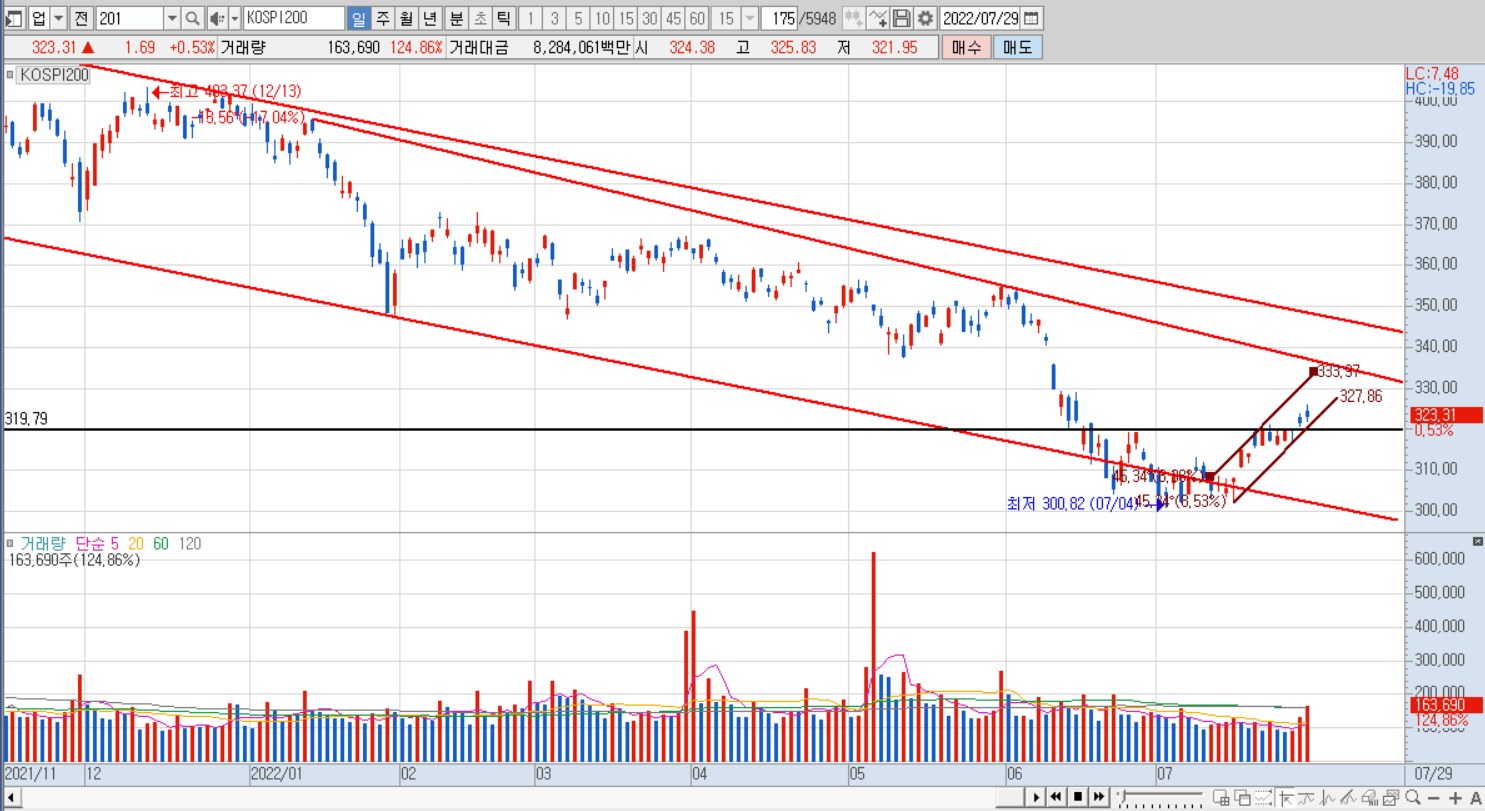This screenshot has width=1485, height=811.
Task: Click the horizontal line label 319.79
Action: coord(26,419)
